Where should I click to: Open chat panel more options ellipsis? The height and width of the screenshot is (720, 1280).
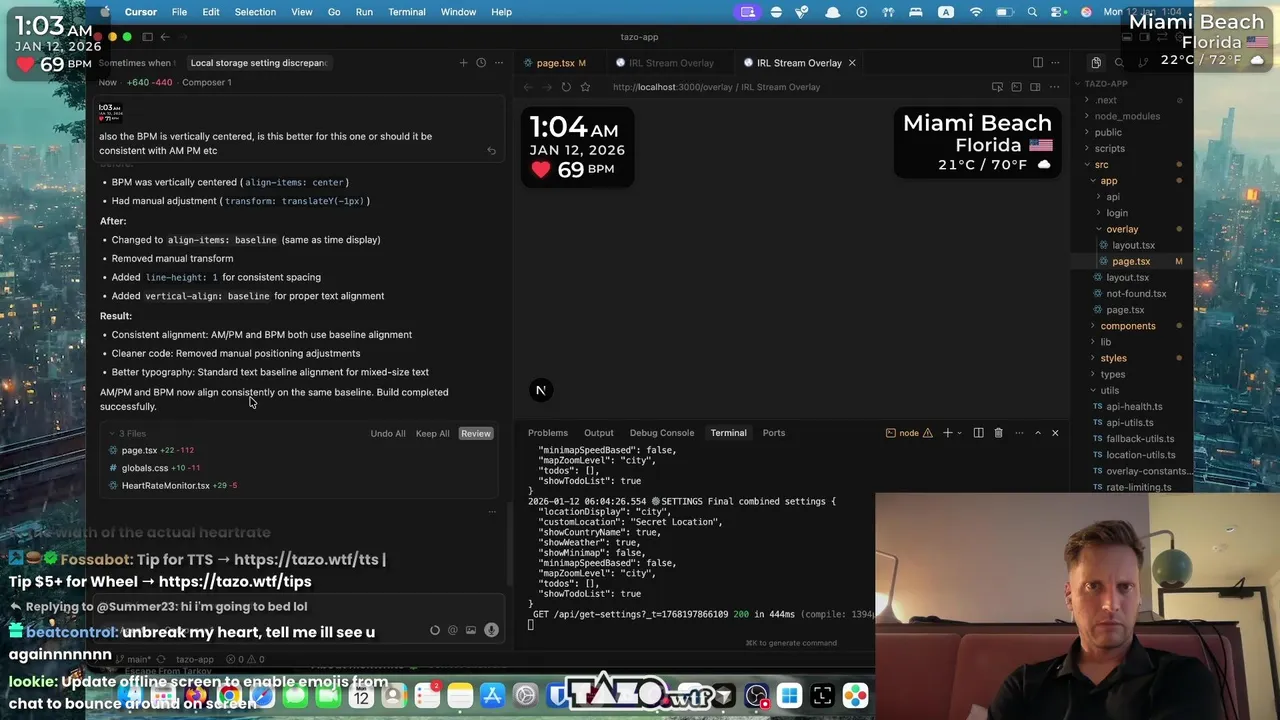tap(499, 63)
